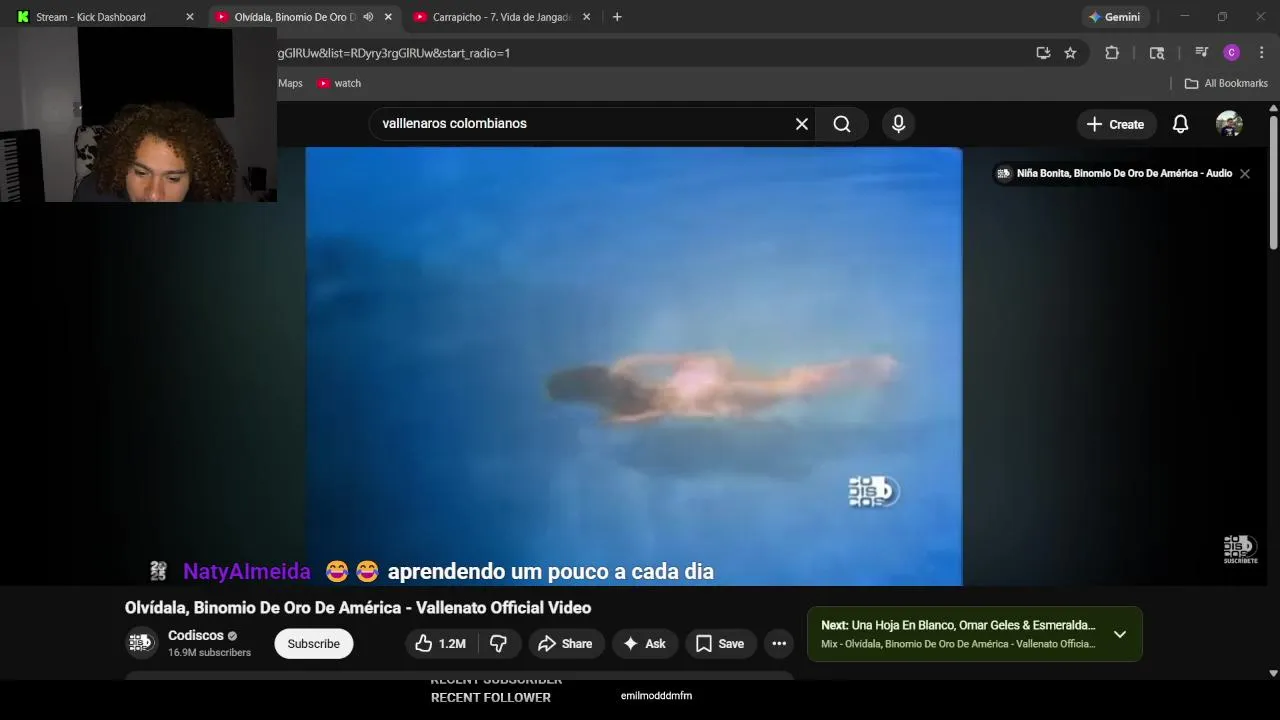Like the video with 1.2M likes

pos(441,644)
